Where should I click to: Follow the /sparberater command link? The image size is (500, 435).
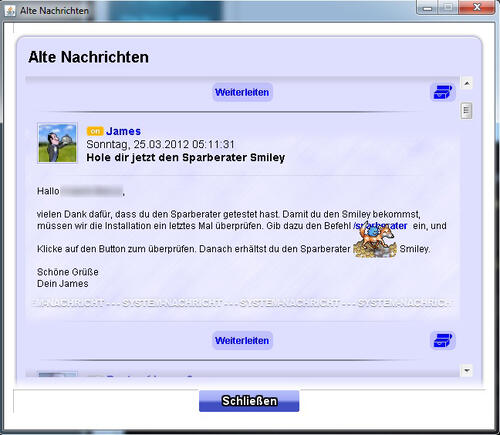point(380,226)
